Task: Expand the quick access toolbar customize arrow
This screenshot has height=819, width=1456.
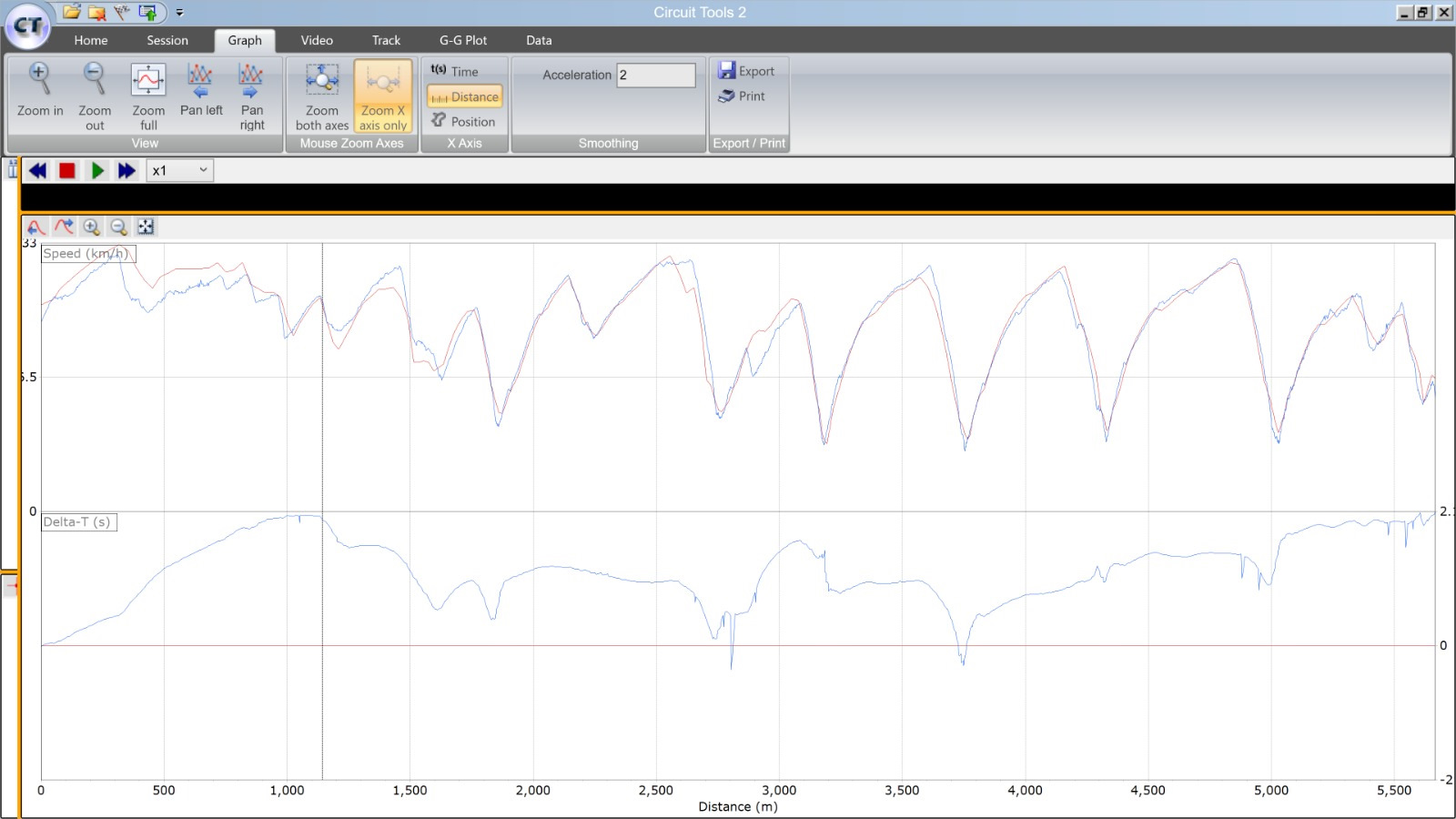Action: (179, 13)
